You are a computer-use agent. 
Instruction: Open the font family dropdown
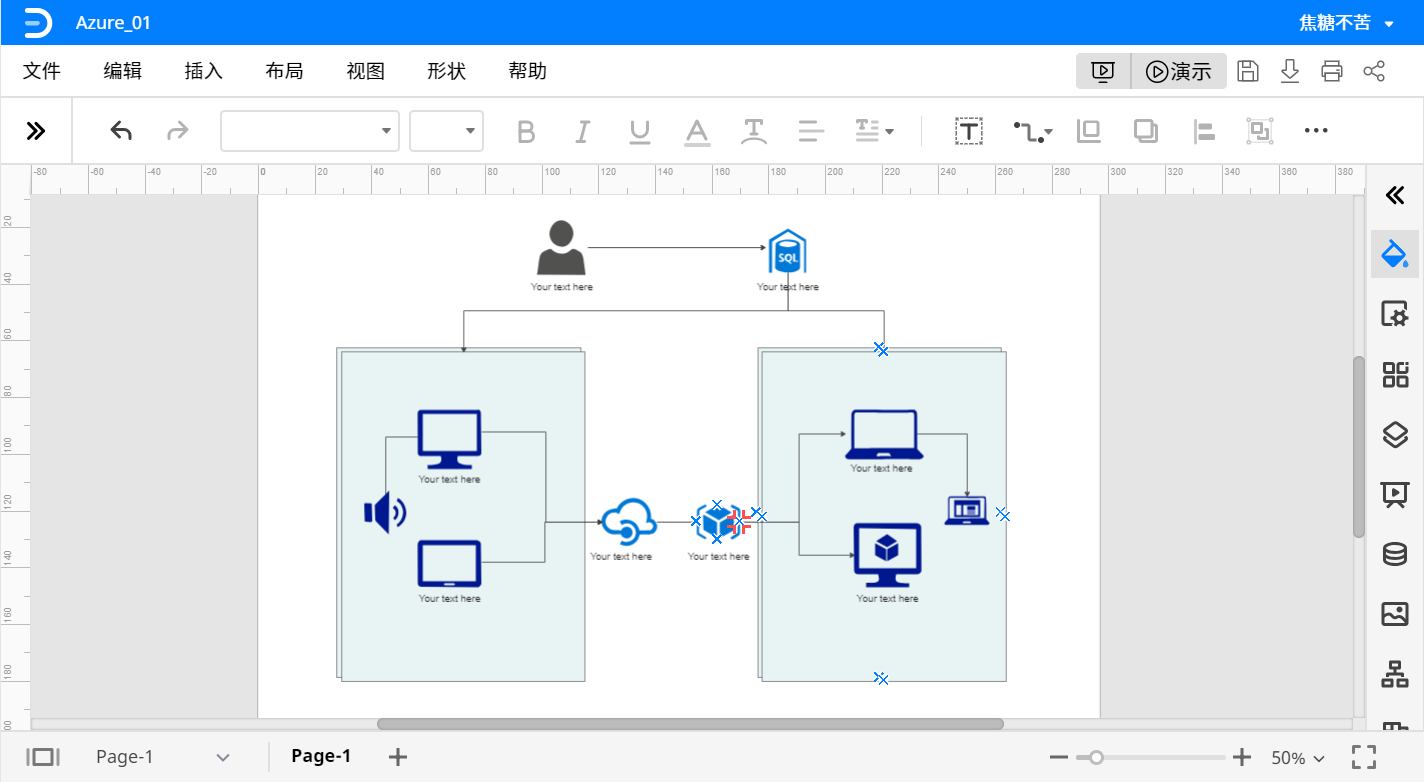[310, 131]
